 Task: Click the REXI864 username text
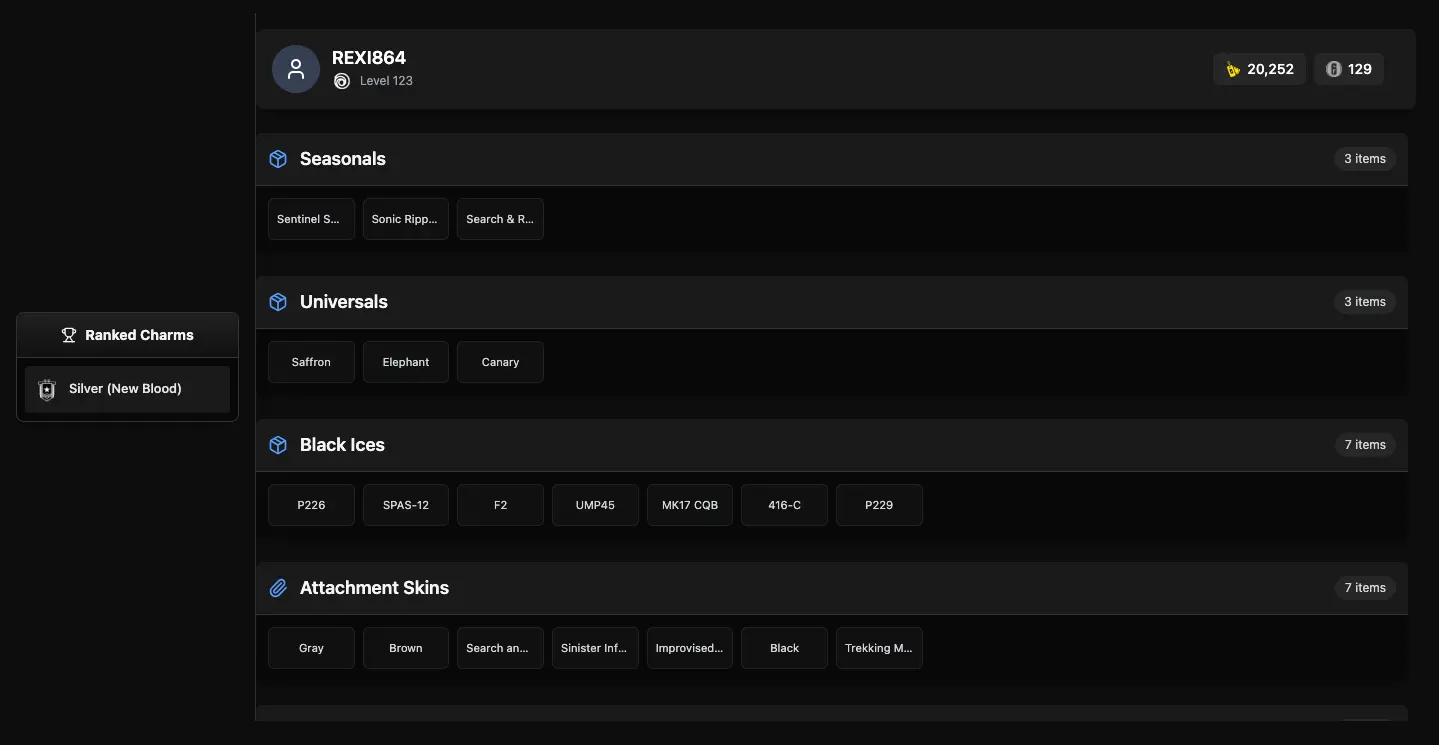coord(369,58)
